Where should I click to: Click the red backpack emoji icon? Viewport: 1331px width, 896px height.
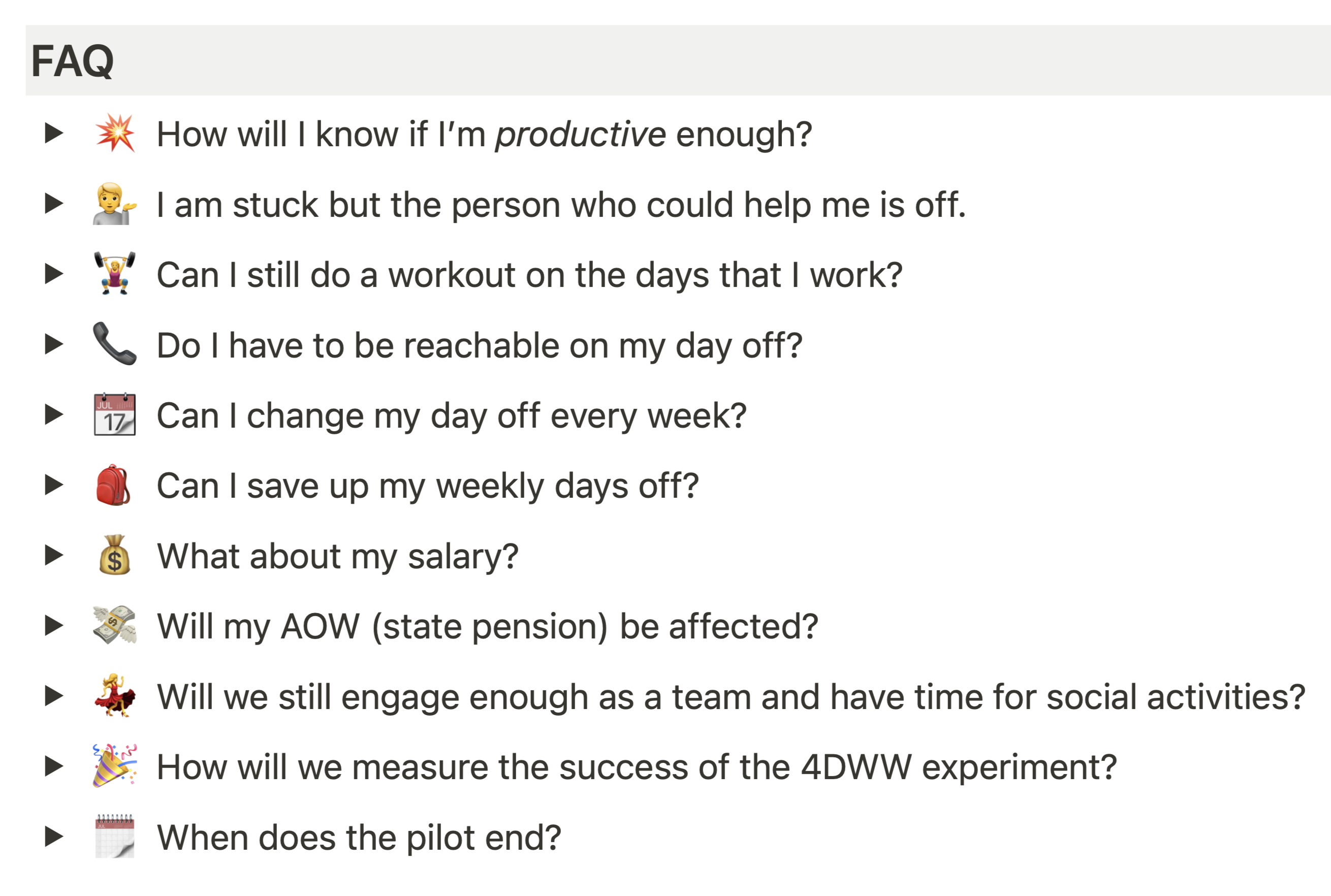click(115, 485)
